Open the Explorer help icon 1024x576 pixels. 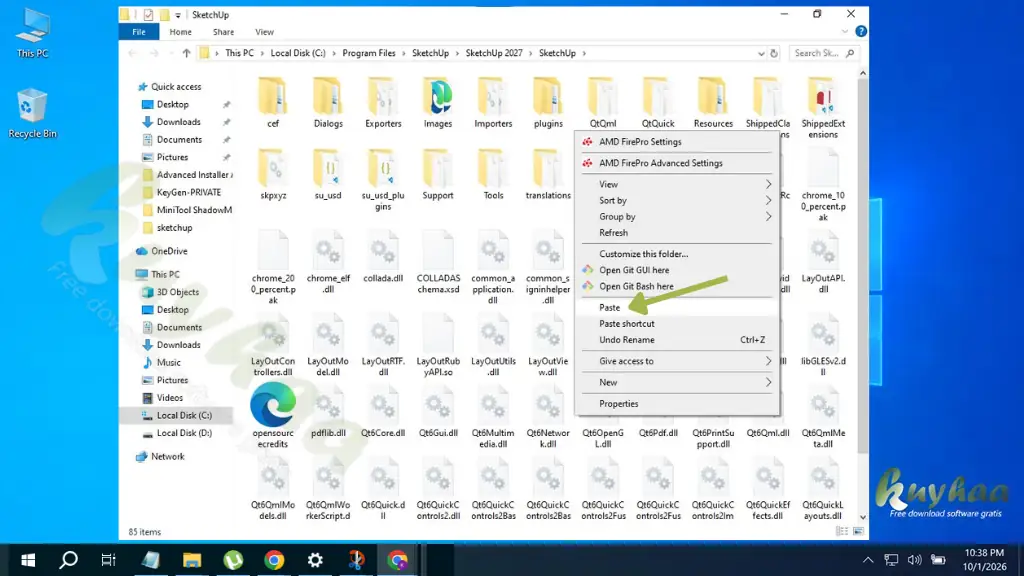pyautogui.click(x=861, y=31)
